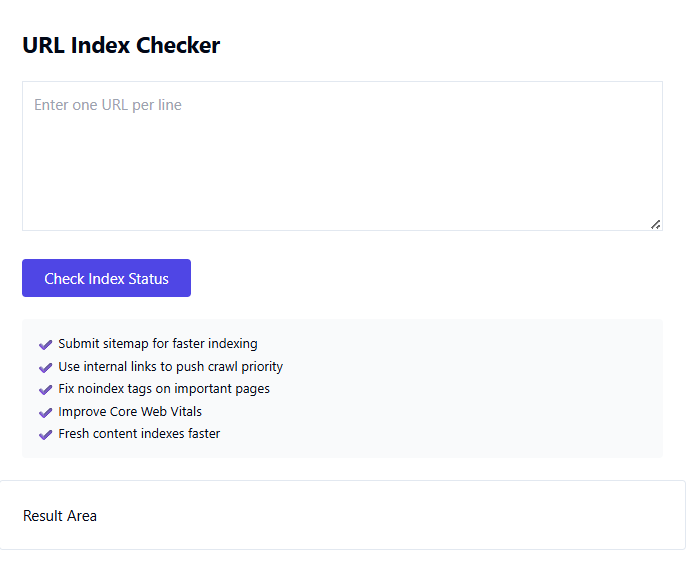Screen dimensions: 700x564
Task: Click the word 'Status' on the purple button
Action: pyautogui.click(x=147, y=279)
